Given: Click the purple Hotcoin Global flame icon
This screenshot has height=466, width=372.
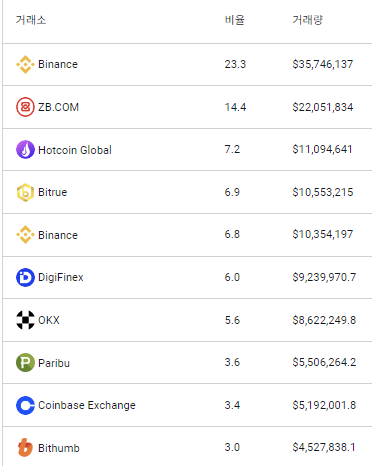Looking at the screenshot, I should point(25,150).
